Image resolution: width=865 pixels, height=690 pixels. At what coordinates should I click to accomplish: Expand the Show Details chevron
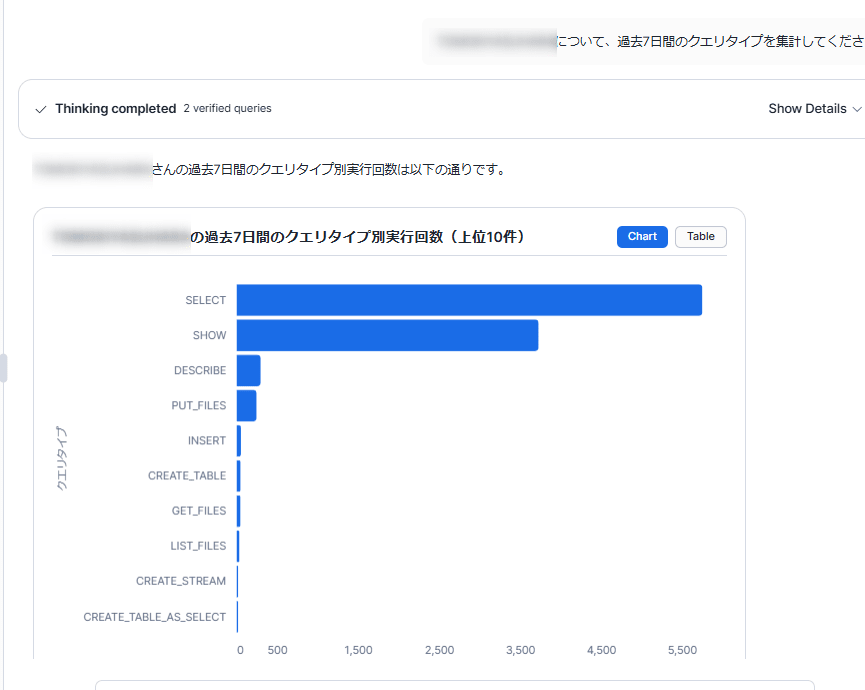coord(856,109)
